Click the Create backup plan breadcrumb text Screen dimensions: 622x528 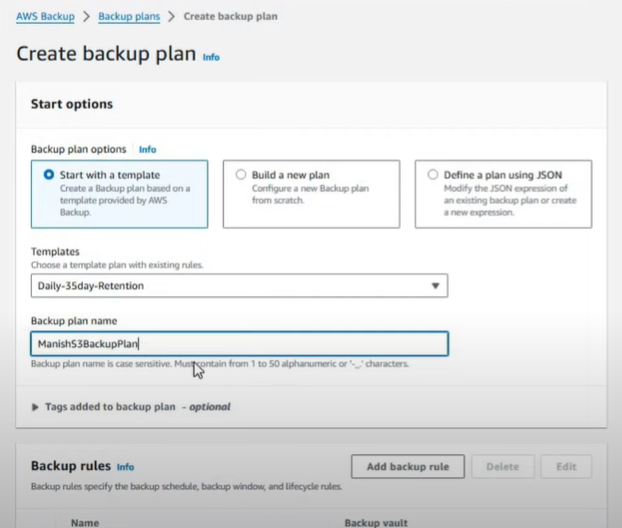tap(230, 17)
